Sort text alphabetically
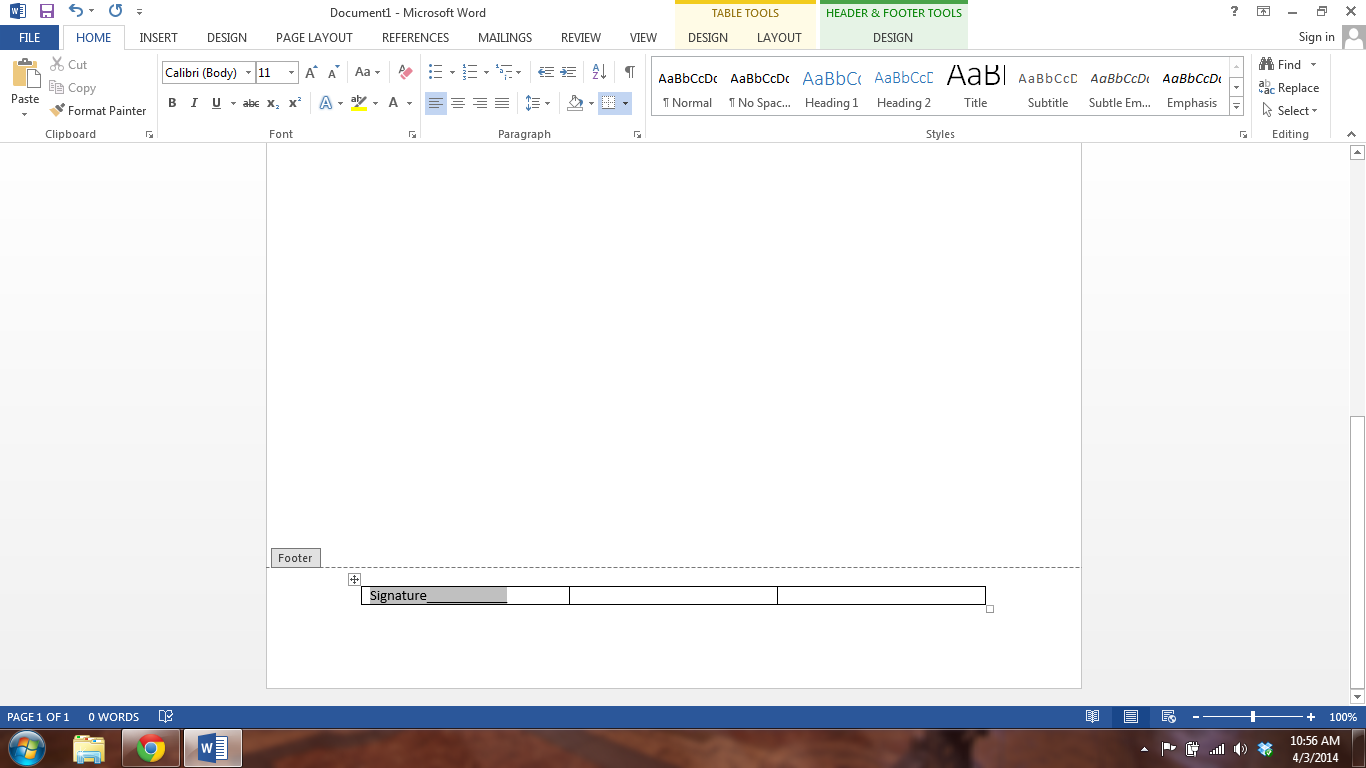Screen dimensions: 1366x768 click(x=599, y=72)
